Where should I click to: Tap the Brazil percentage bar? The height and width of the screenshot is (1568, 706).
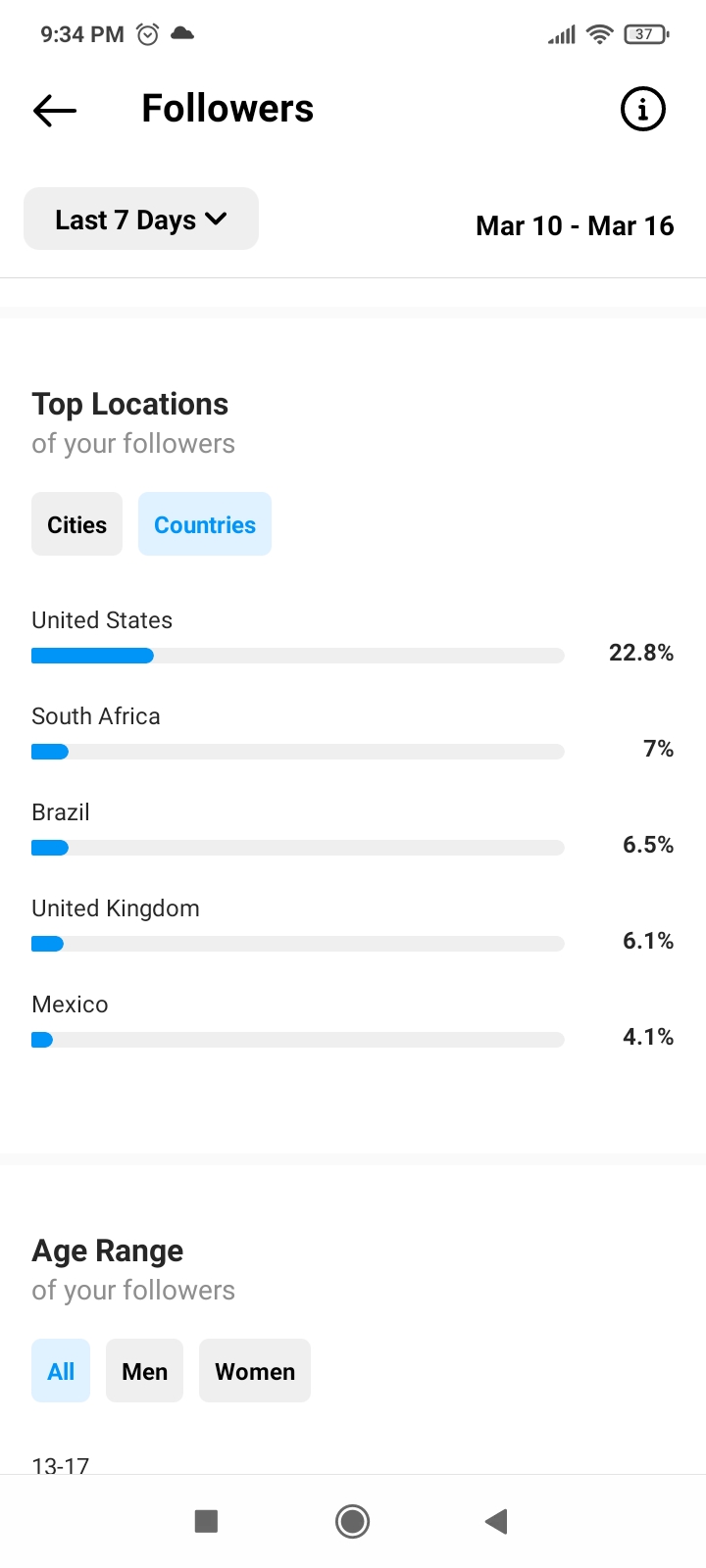(x=298, y=848)
